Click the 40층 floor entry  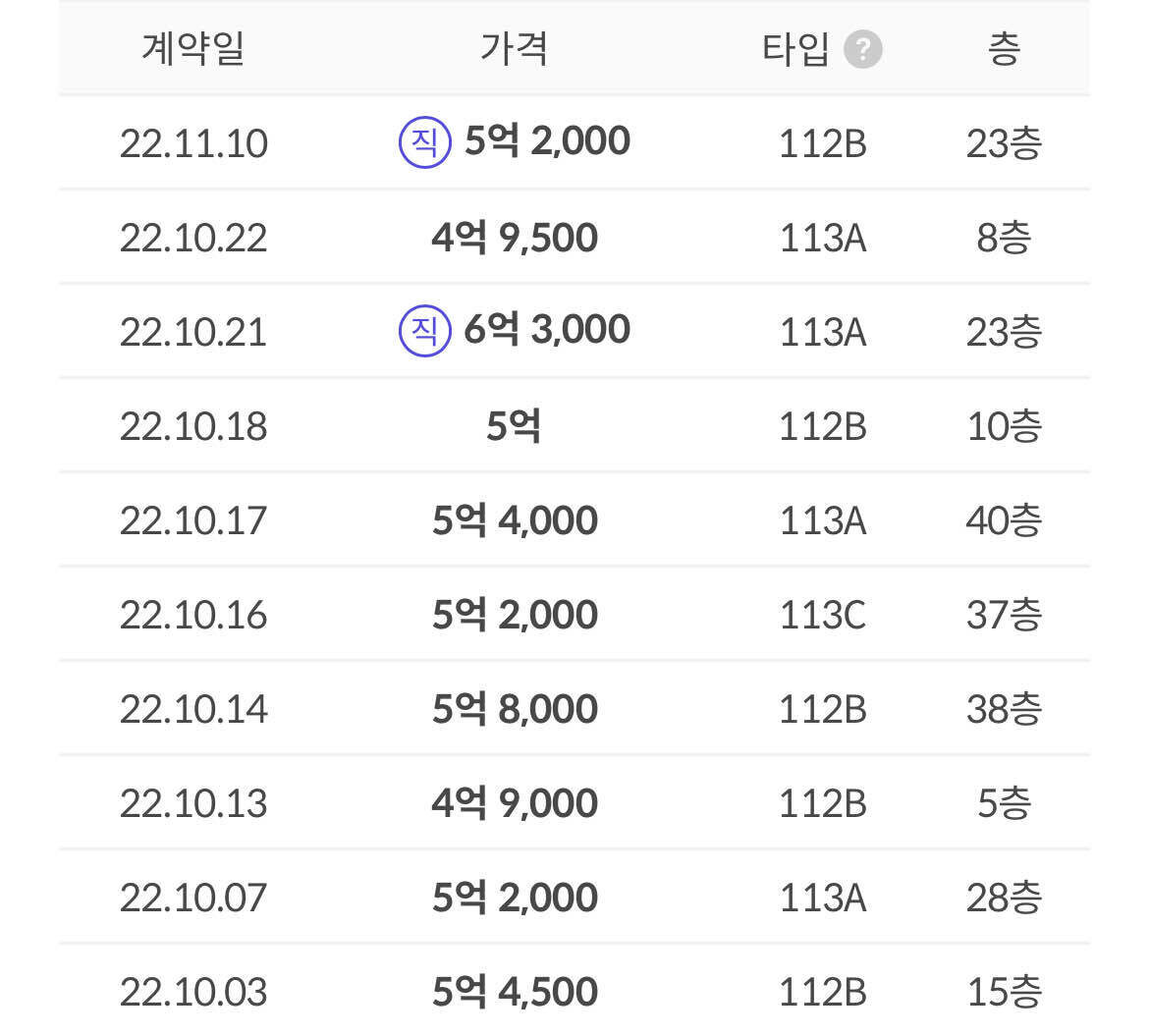coord(1003,519)
